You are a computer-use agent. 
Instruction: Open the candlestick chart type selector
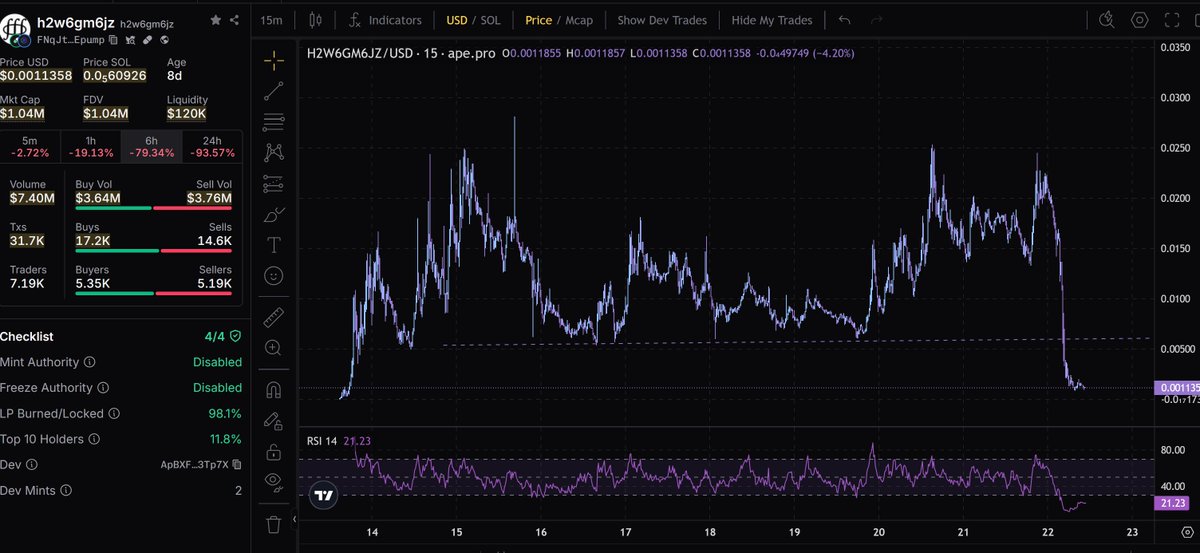pos(316,20)
